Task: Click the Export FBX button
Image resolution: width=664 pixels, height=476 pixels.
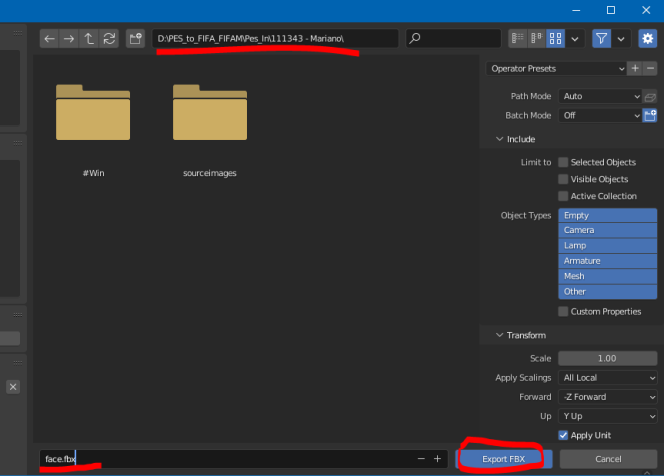Action: (504, 459)
